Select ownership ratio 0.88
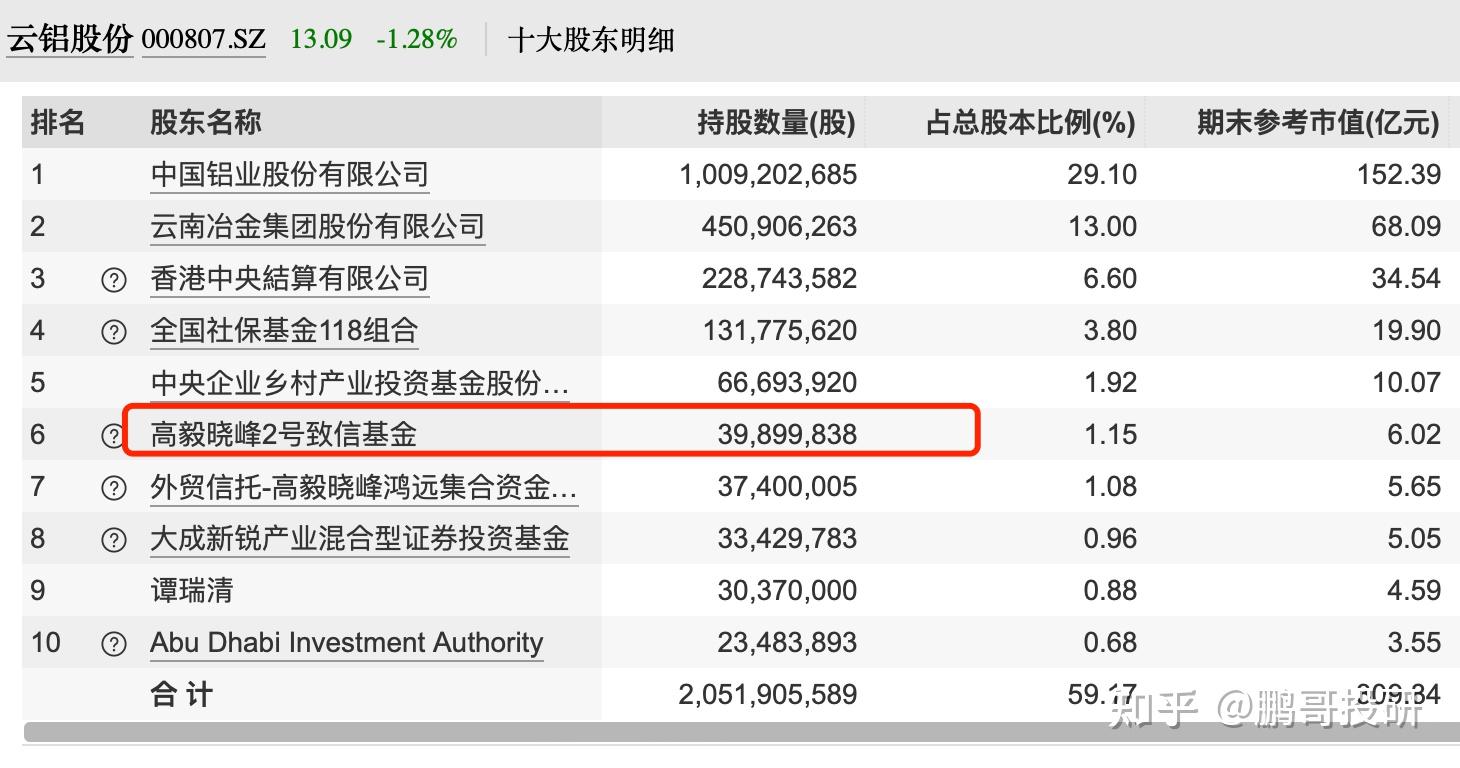 (1110, 591)
